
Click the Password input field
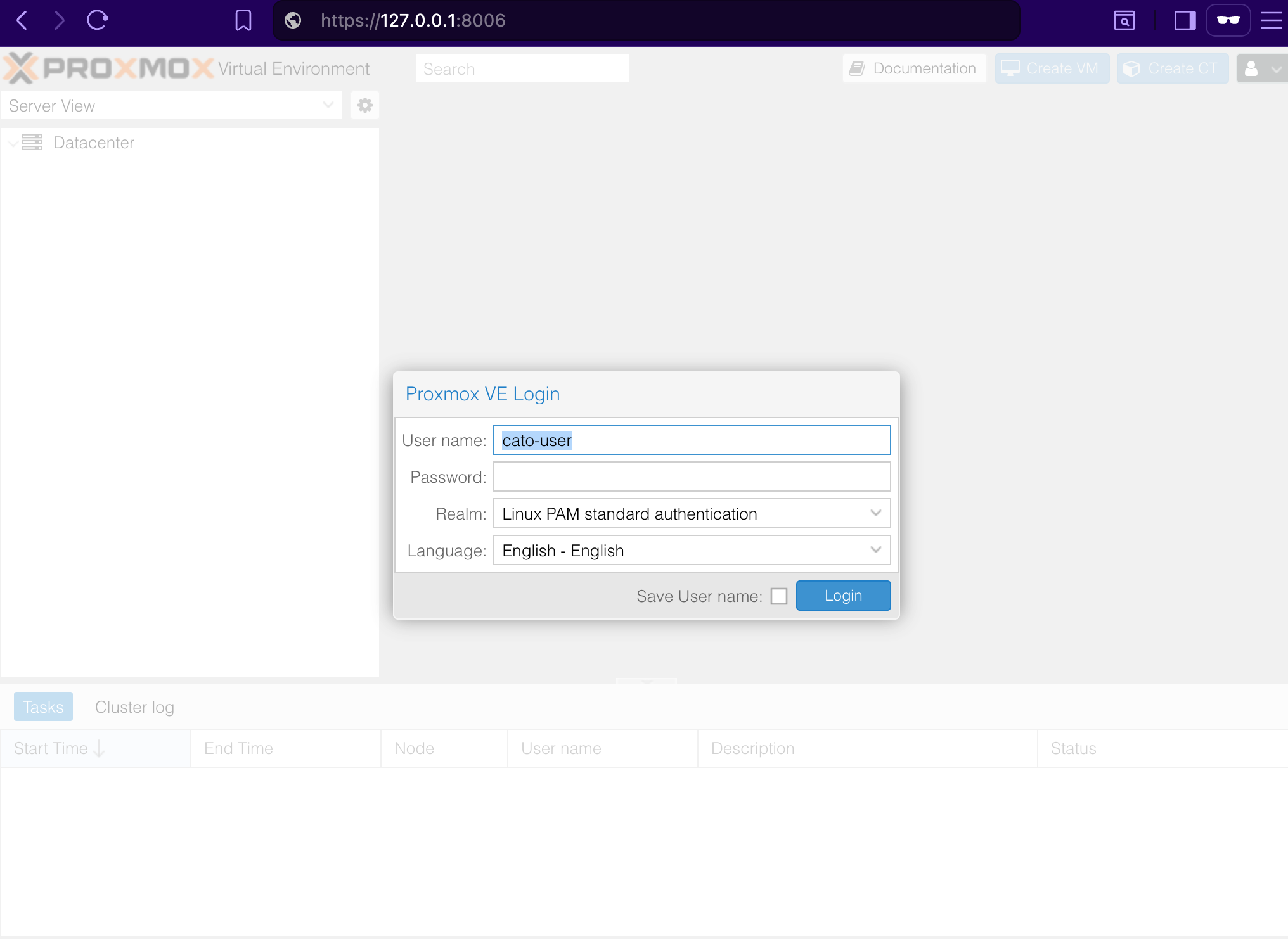coord(692,476)
